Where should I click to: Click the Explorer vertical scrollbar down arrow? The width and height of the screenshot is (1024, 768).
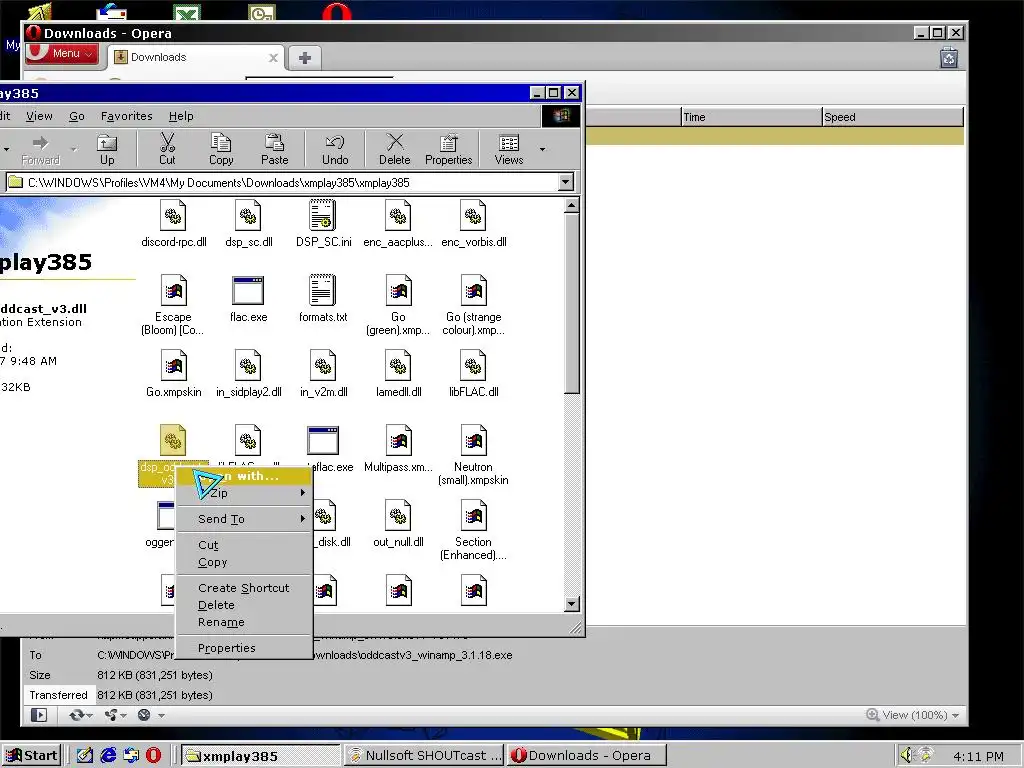571,604
